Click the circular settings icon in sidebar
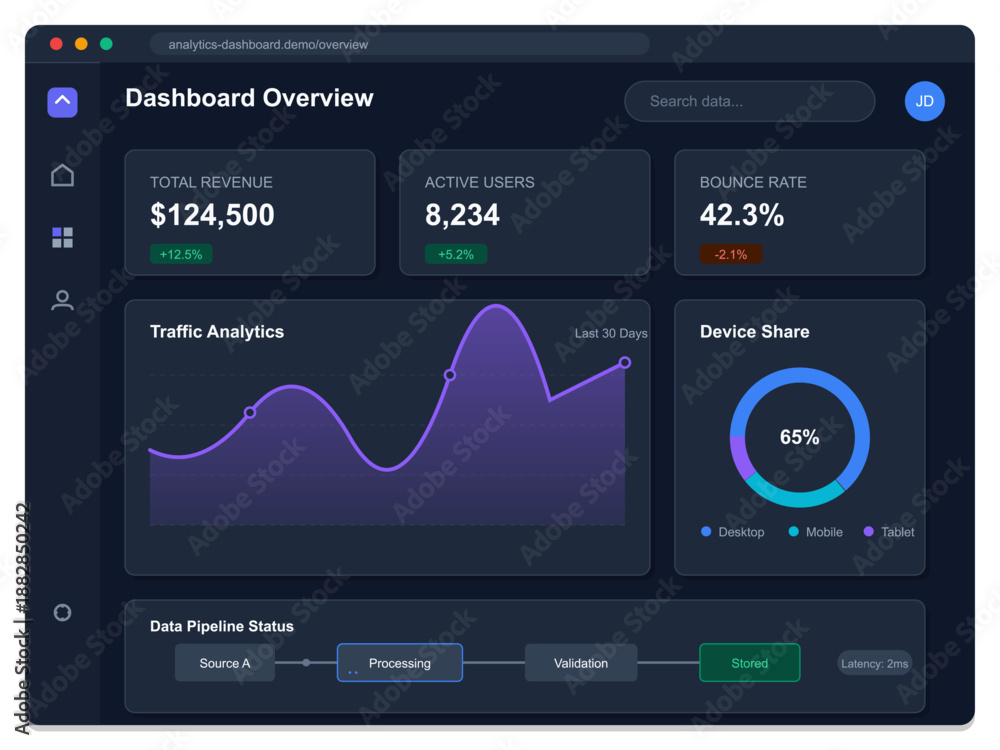The width and height of the screenshot is (1000, 750). tap(62, 612)
